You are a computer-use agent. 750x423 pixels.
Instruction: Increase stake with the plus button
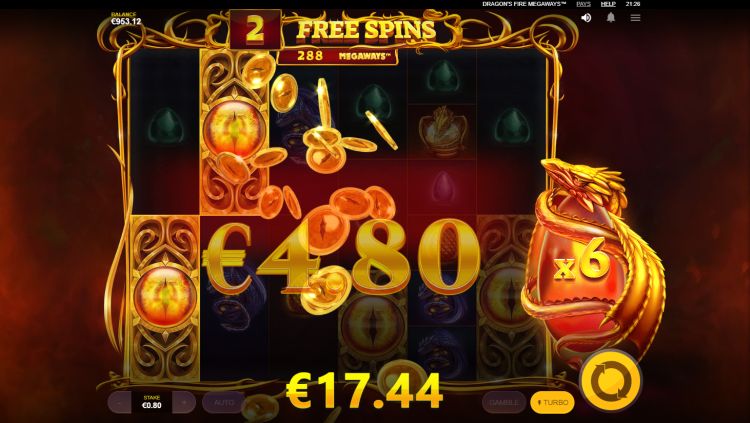pos(184,402)
